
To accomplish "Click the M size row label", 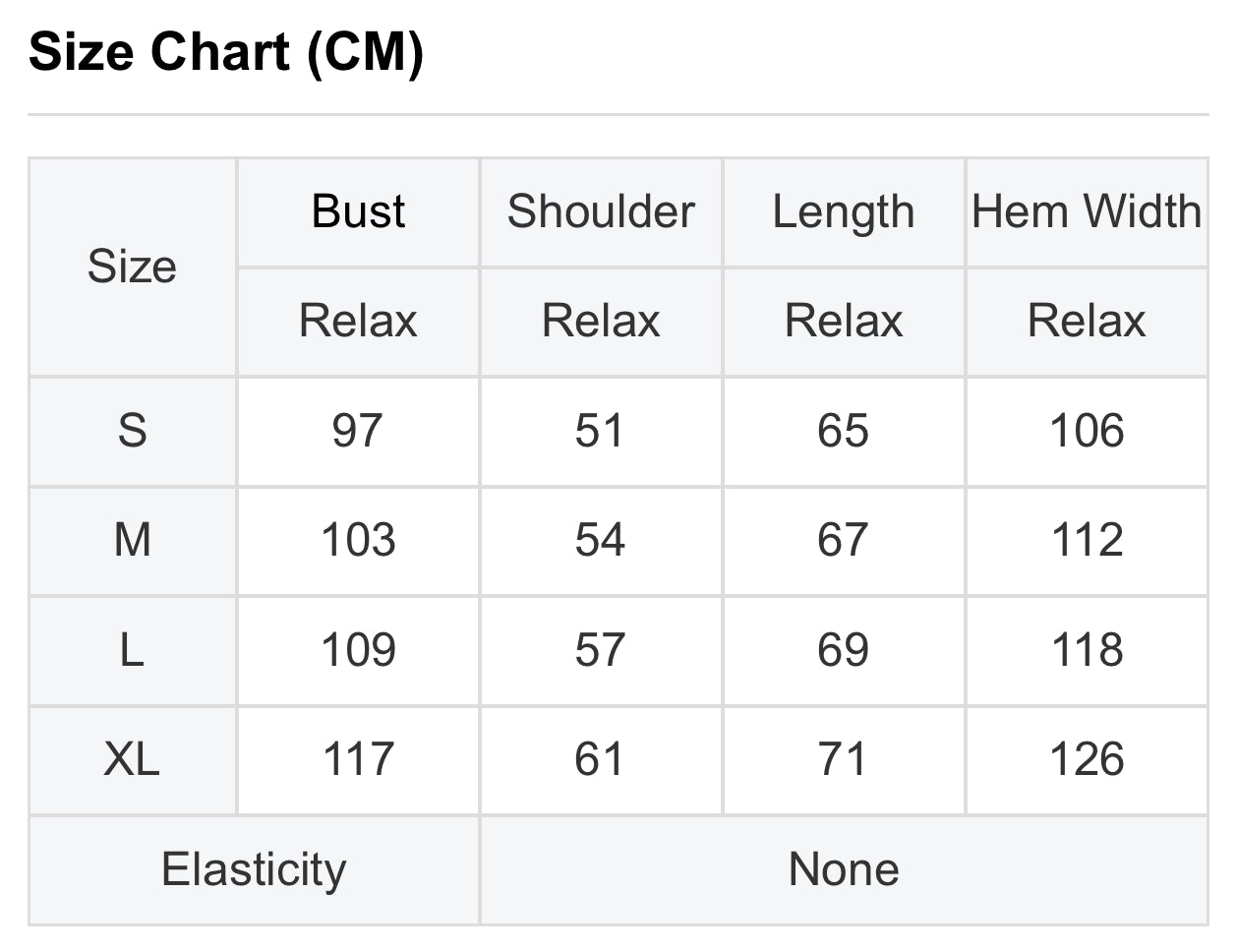I will click(x=133, y=540).
